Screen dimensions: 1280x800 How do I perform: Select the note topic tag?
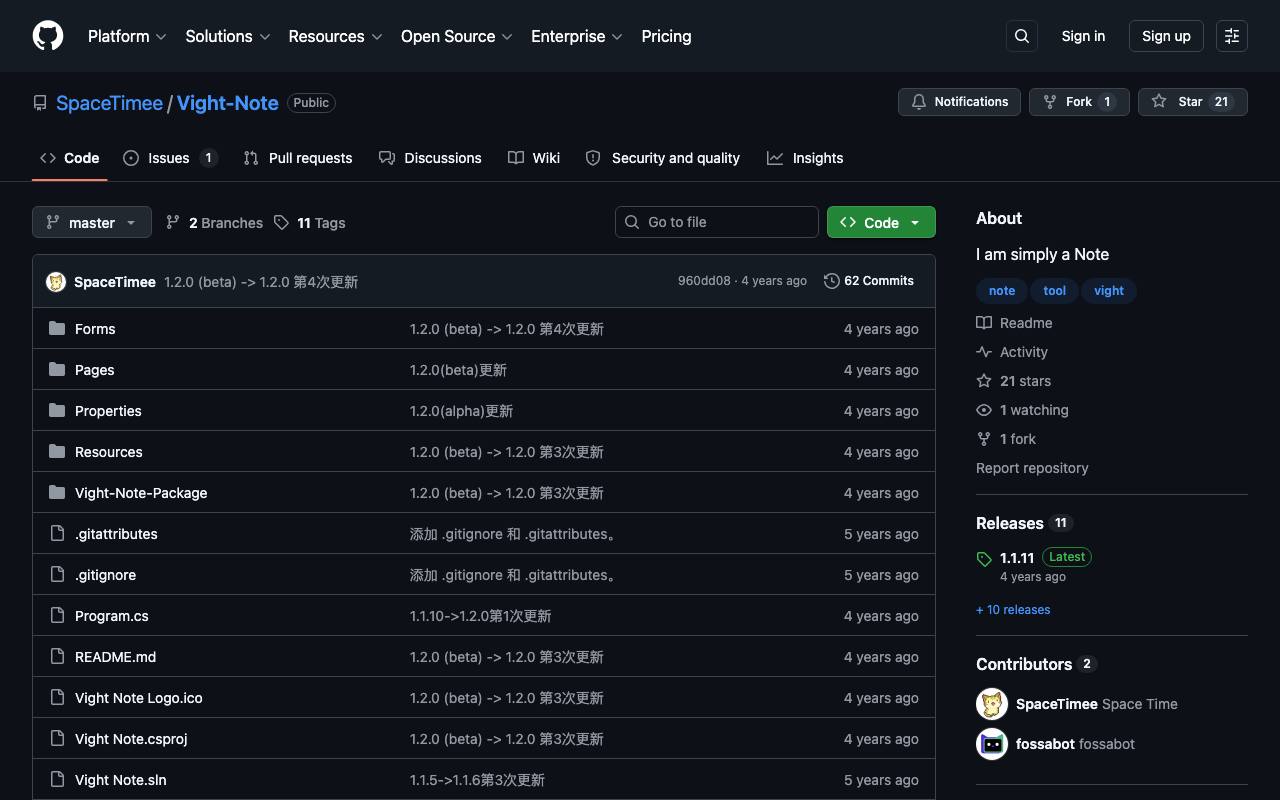(1002, 291)
